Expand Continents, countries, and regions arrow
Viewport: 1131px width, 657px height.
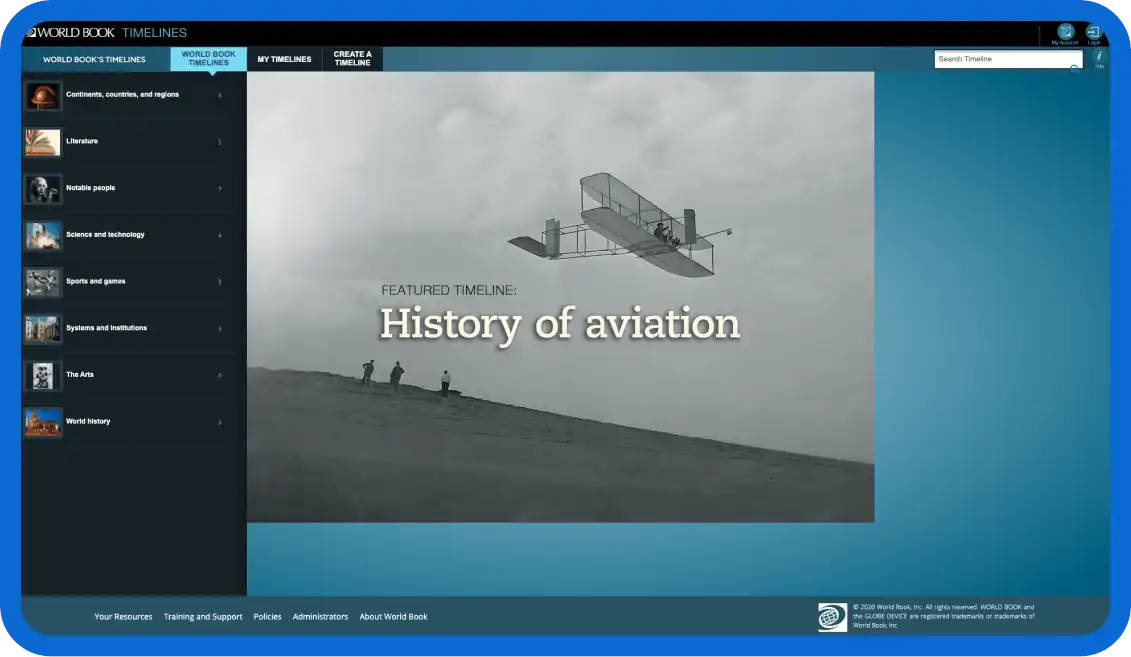tap(220, 95)
